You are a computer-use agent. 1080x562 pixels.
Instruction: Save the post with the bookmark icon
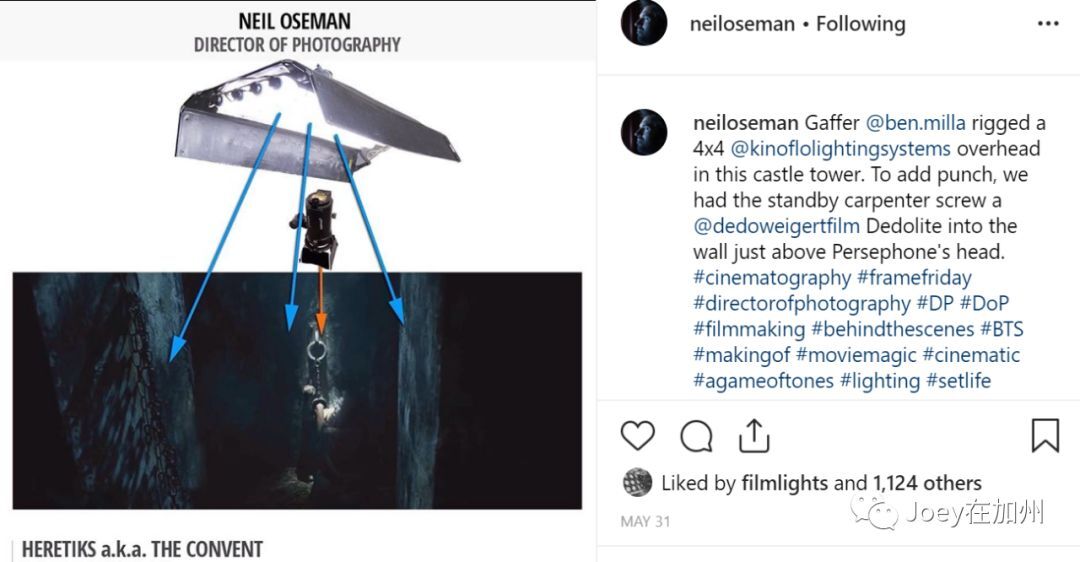pyautogui.click(x=1045, y=436)
